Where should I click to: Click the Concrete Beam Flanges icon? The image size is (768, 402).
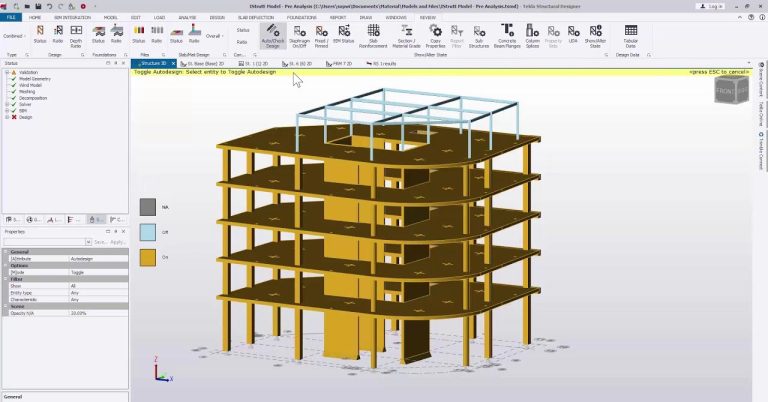click(507, 36)
